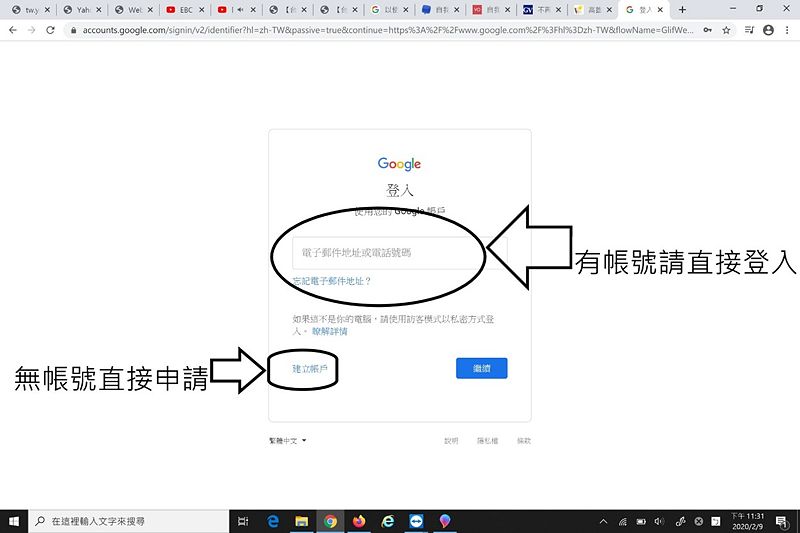Open the pen tray icon

tap(681, 521)
